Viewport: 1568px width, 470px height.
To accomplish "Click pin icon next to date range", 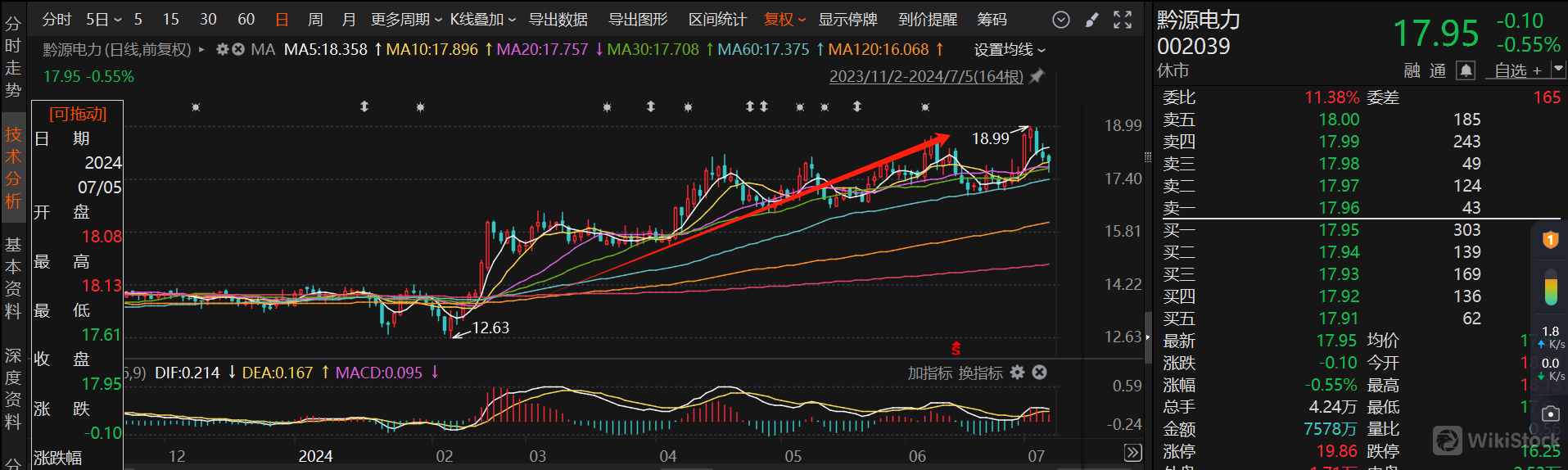I will [1037, 76].
